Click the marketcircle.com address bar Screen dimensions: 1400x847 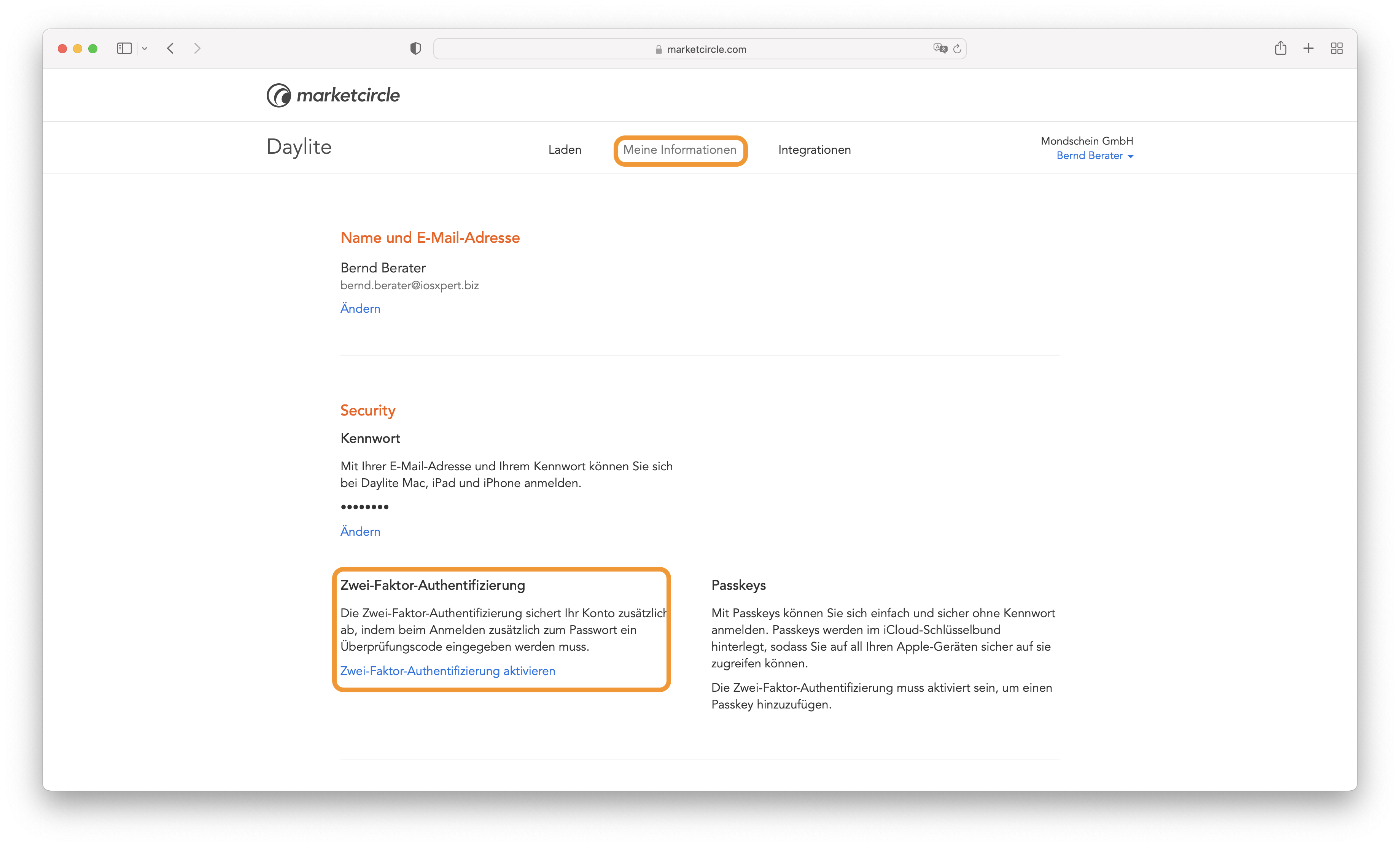tap(700, 49)
